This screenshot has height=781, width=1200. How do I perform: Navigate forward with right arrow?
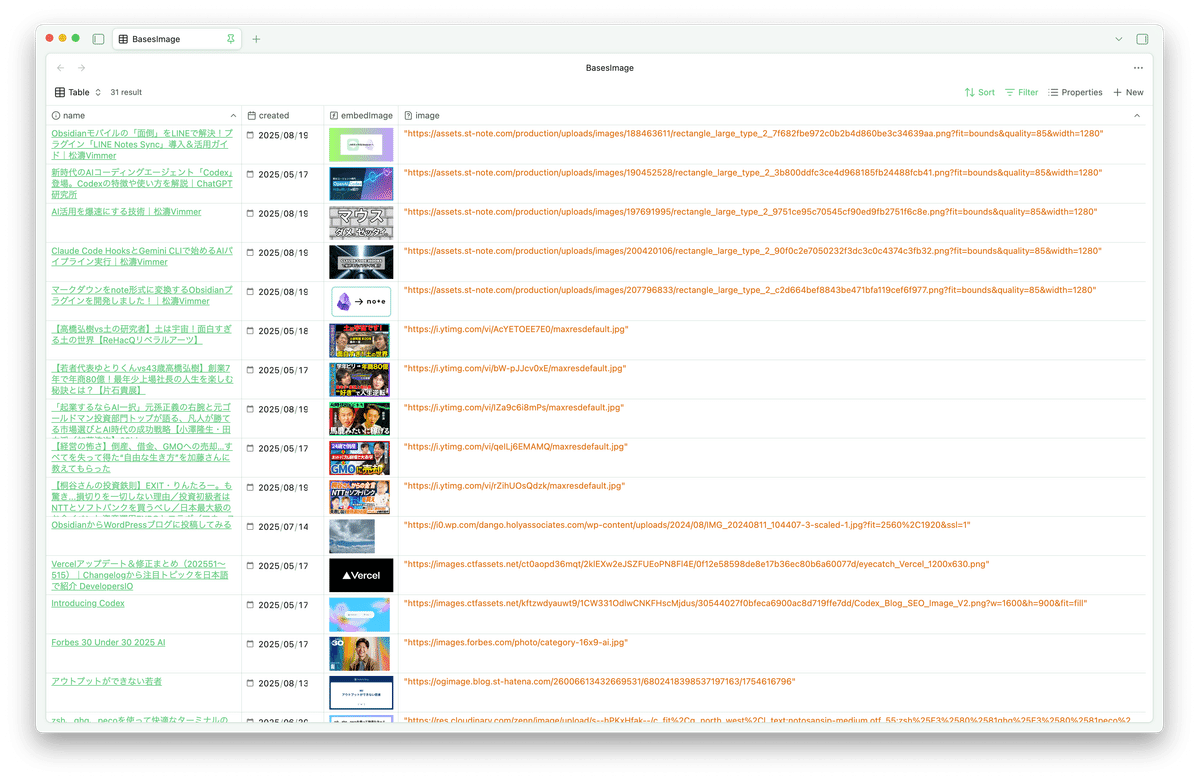tap(82, 68)
